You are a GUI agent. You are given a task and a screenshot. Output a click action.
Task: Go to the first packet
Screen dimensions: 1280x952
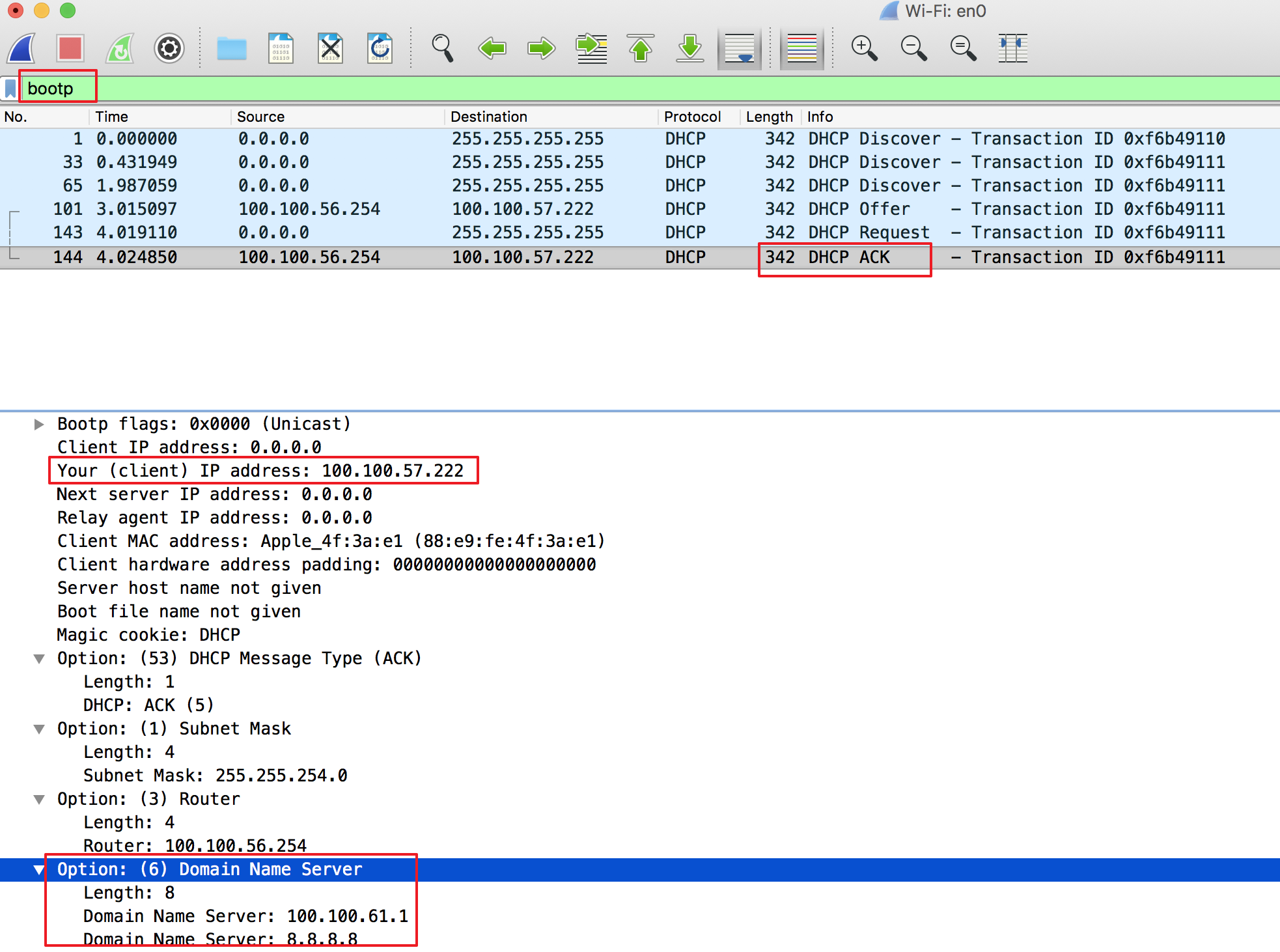(641, 48)
